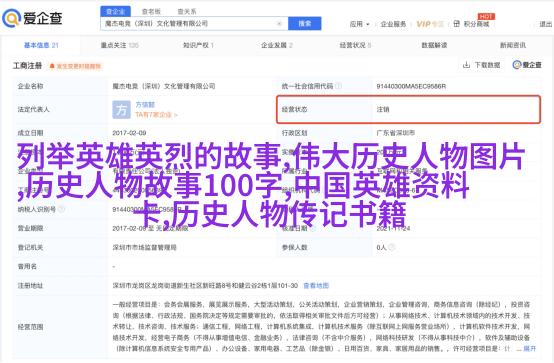This screenshot has width=554, height=363.
Task: Click help icon beside 0人 insured count
Action: coord(391,247)
